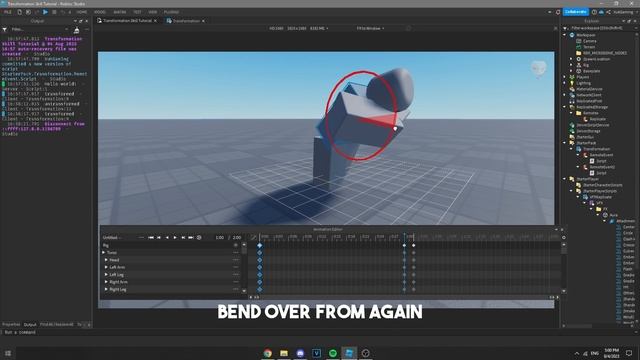
Task: Play animation in reverse in Animation Editor
Action: click(x=167, y=238)
